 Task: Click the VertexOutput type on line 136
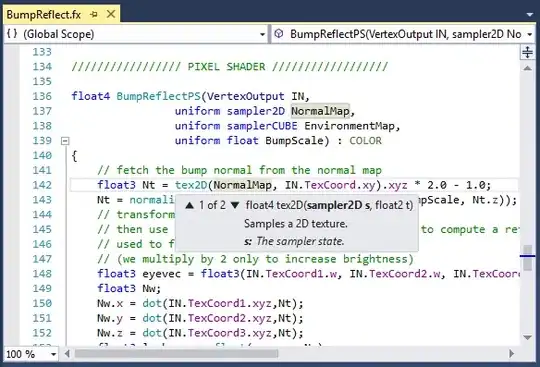[x=246, y=96]
